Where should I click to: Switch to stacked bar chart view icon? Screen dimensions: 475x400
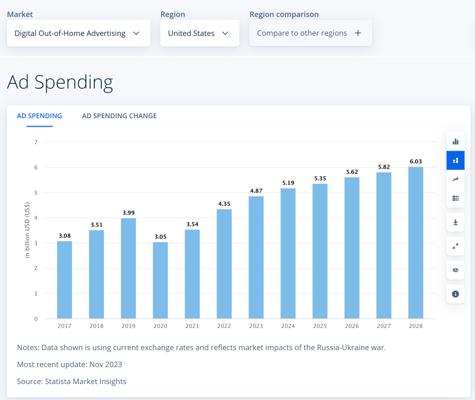pos(455,141)
